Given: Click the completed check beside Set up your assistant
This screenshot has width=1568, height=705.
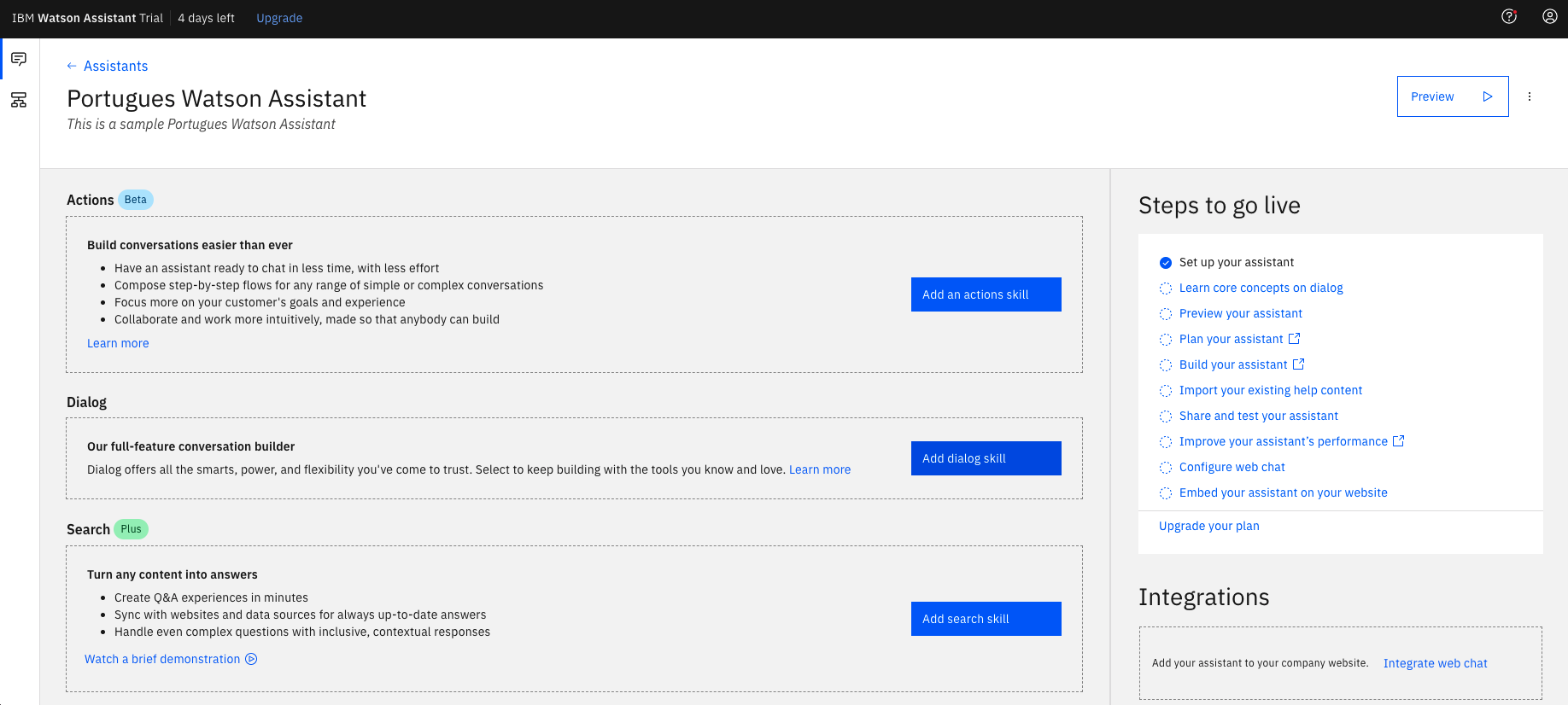Looking at the screenshot, I should click(1166, 263).
